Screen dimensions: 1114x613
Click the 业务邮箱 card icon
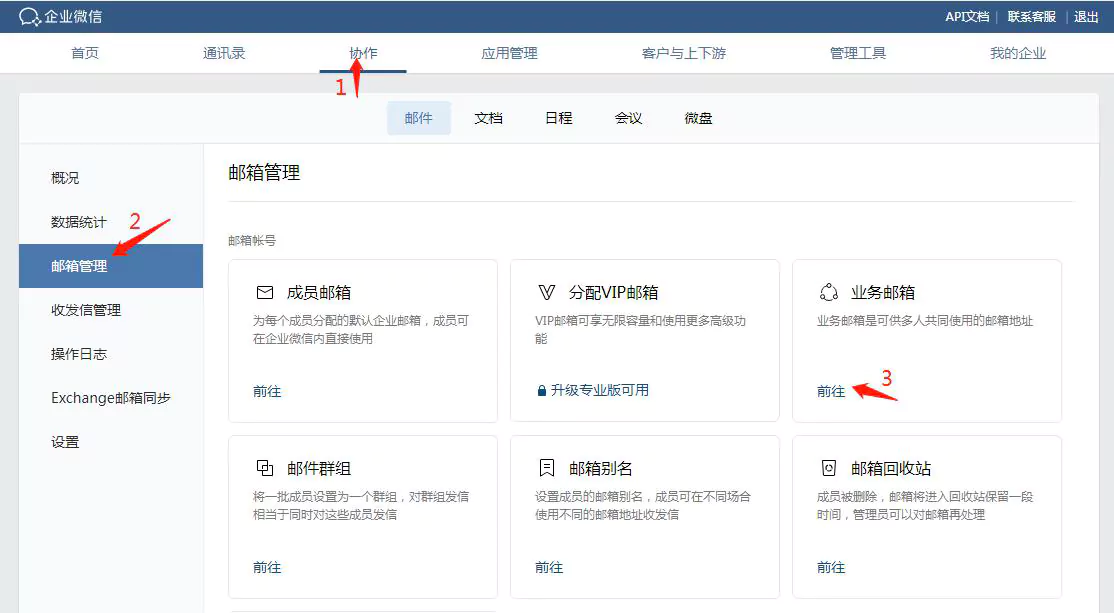pyautogui.click(x=828, y=290)
